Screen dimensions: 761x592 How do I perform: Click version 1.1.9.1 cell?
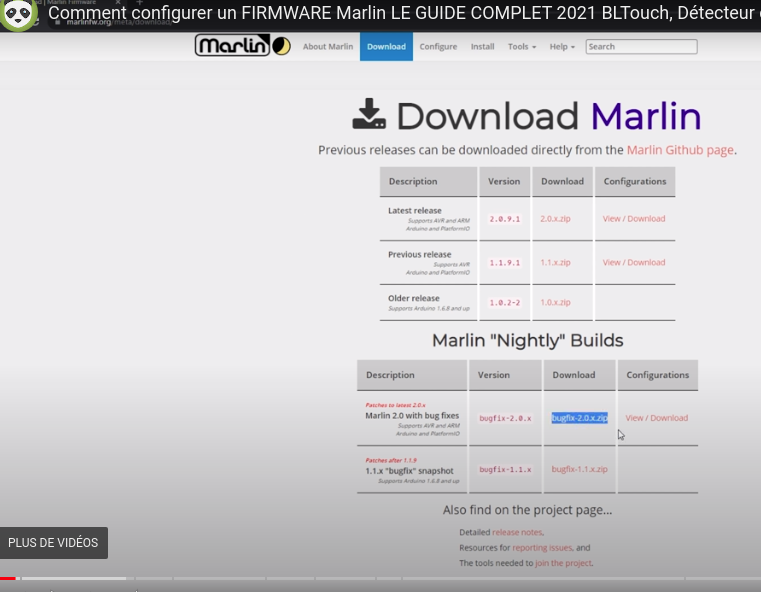(505, 263)
